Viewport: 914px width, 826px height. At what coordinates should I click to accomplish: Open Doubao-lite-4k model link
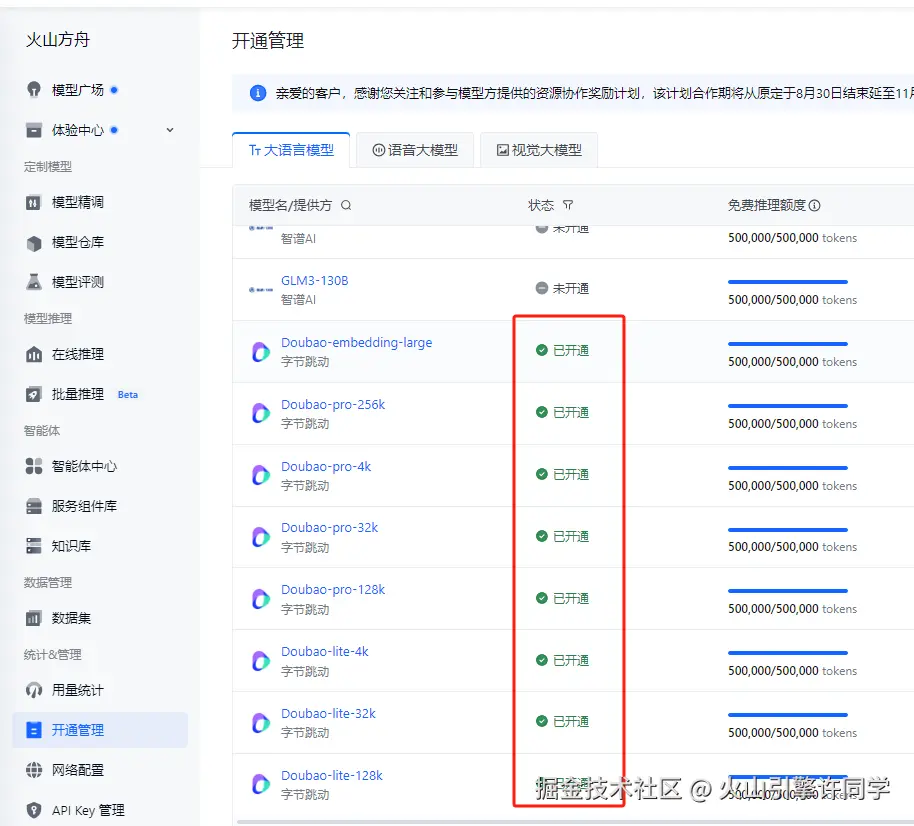pos(325,652)
